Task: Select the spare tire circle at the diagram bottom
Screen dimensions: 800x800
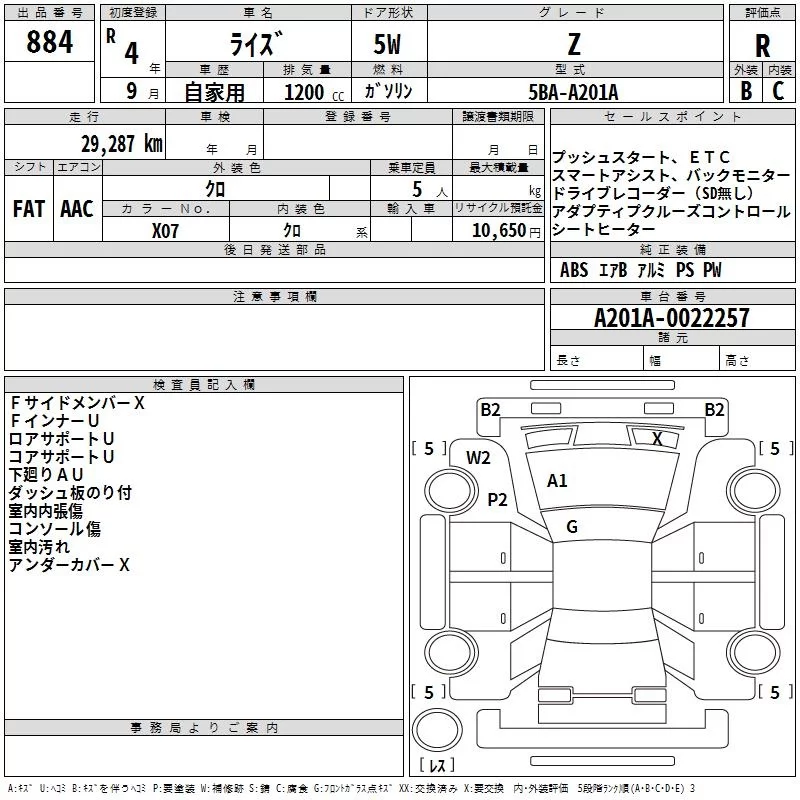Action: (x=437, y=728)
